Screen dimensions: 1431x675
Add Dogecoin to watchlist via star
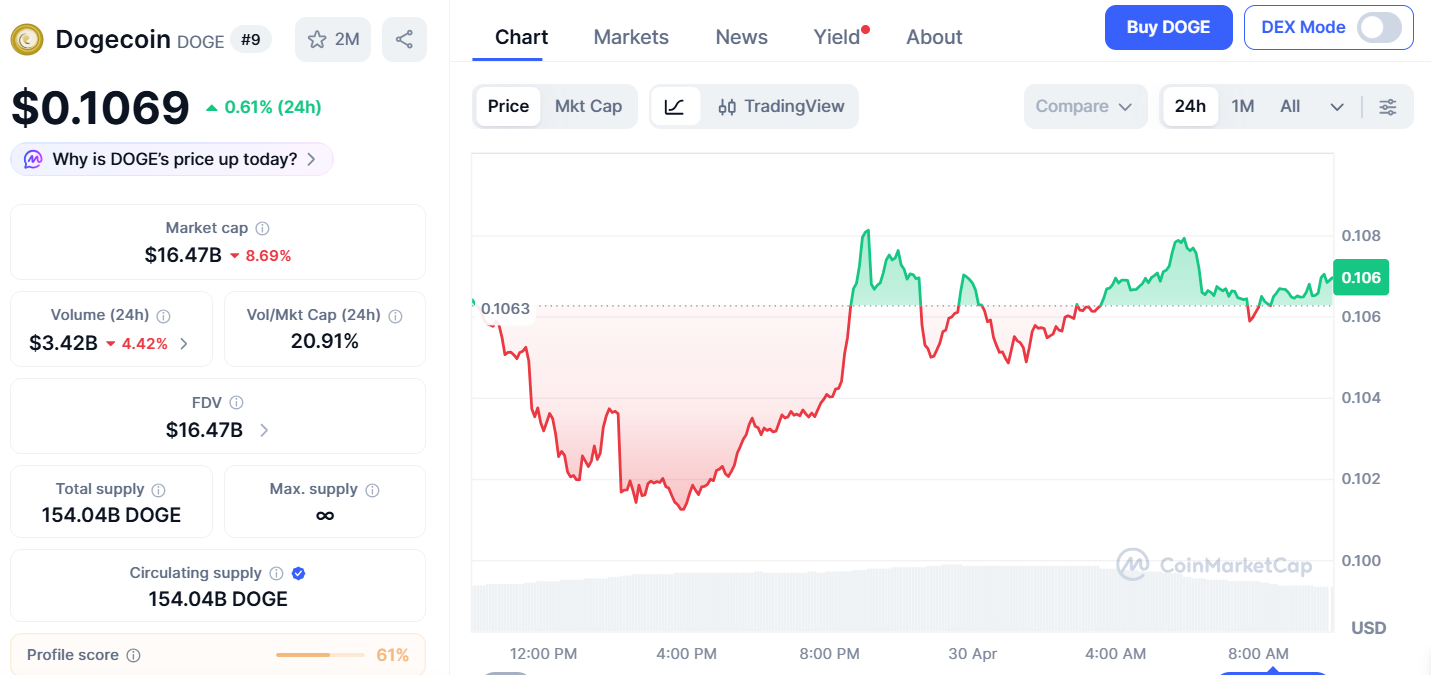[x=333, y=40]
